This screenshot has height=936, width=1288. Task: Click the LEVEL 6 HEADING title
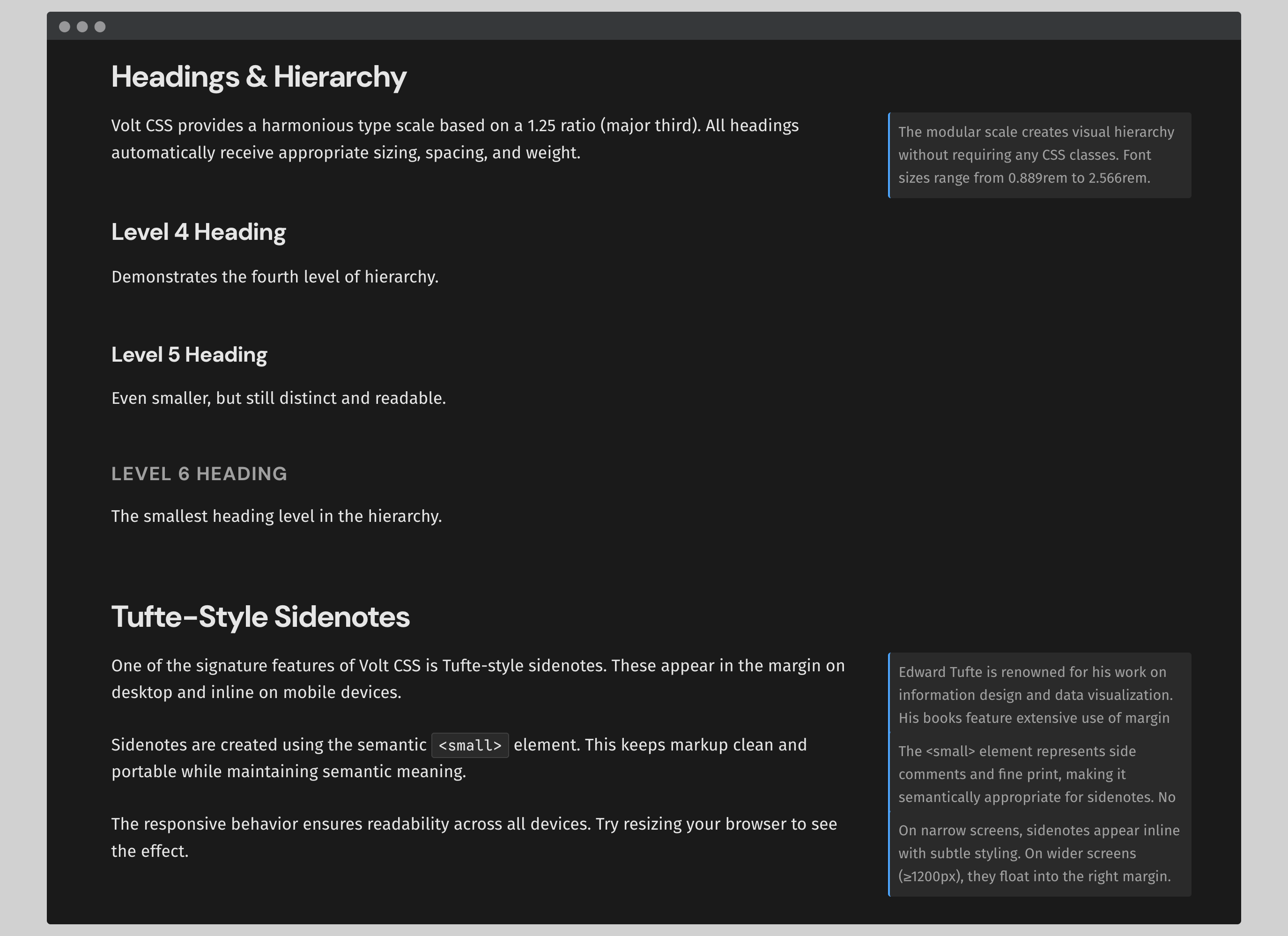point(200,474)
